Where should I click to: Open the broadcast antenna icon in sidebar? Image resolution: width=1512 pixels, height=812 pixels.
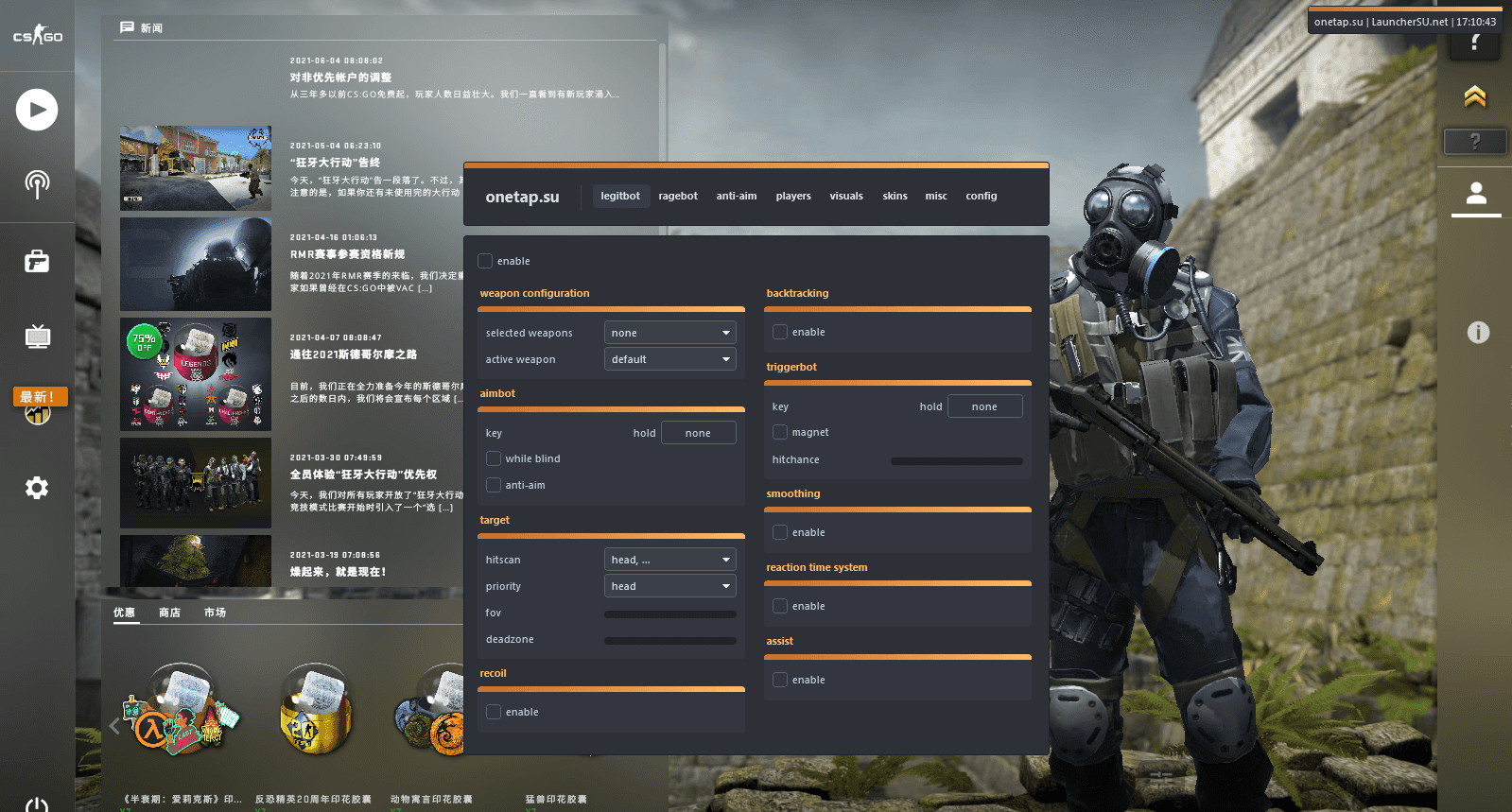pos(37,183)
